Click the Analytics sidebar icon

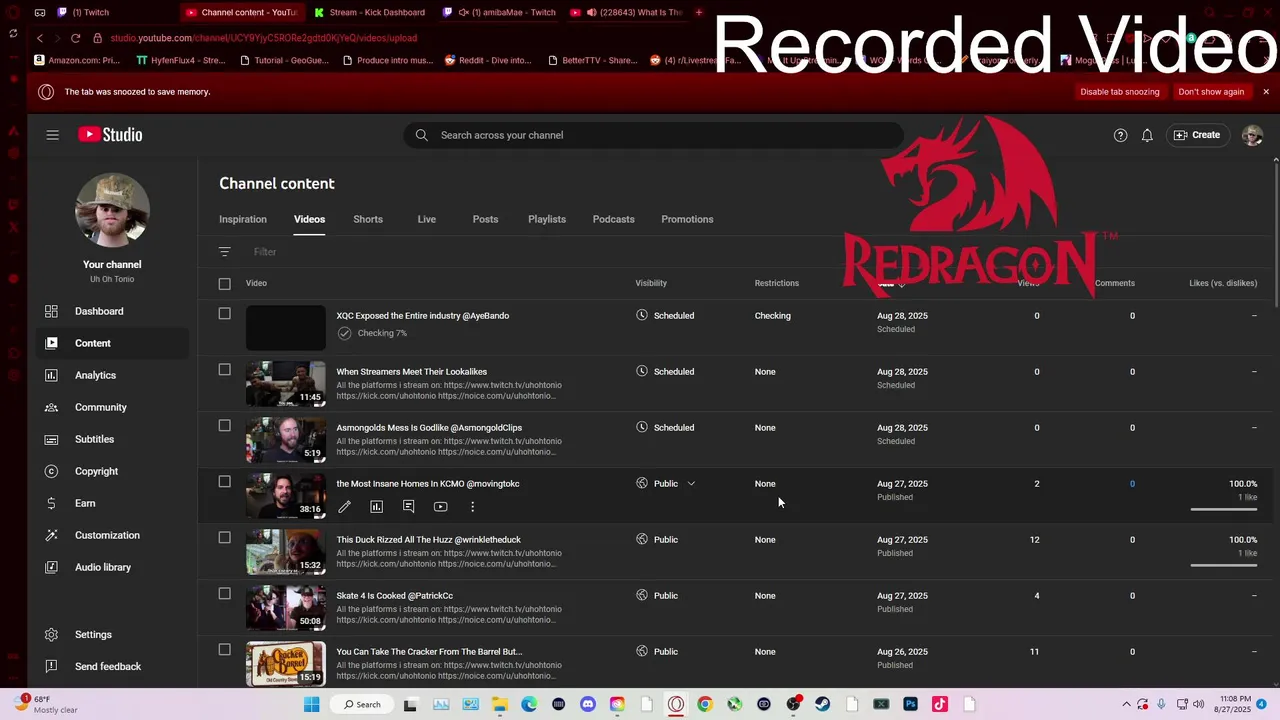pyautogui.click(x=52, y=375)
